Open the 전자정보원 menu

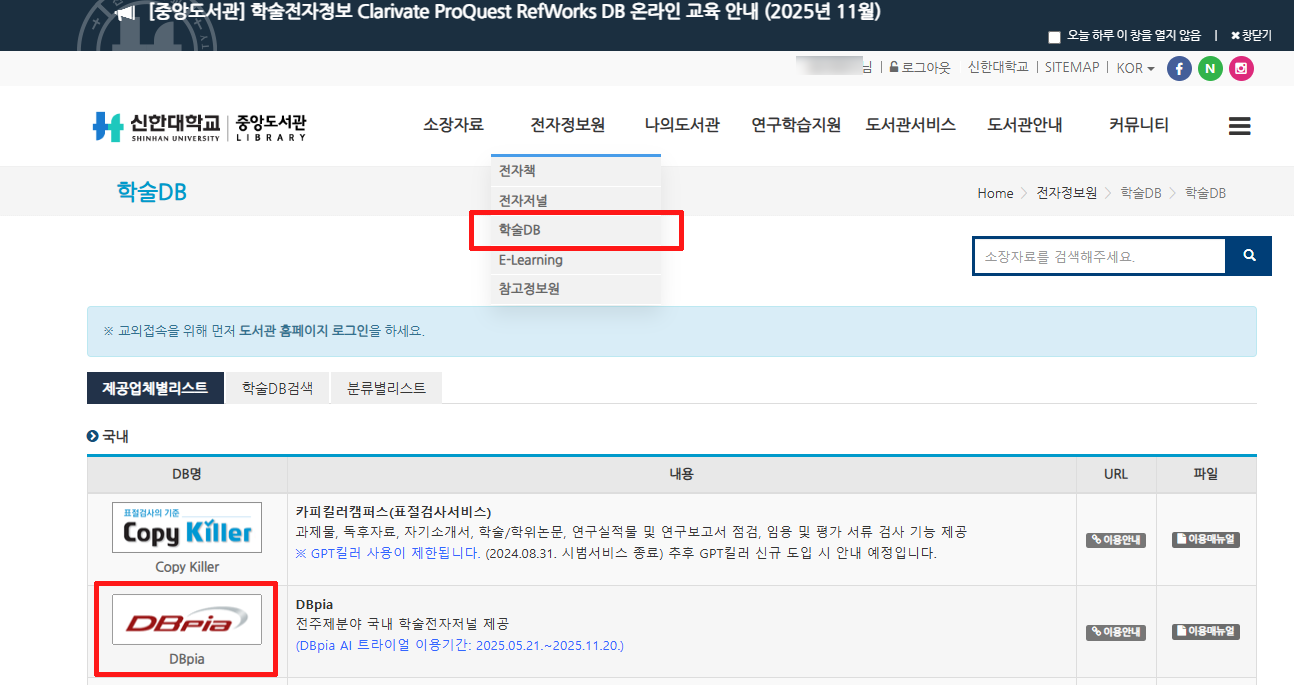click(x=567, y=125)
